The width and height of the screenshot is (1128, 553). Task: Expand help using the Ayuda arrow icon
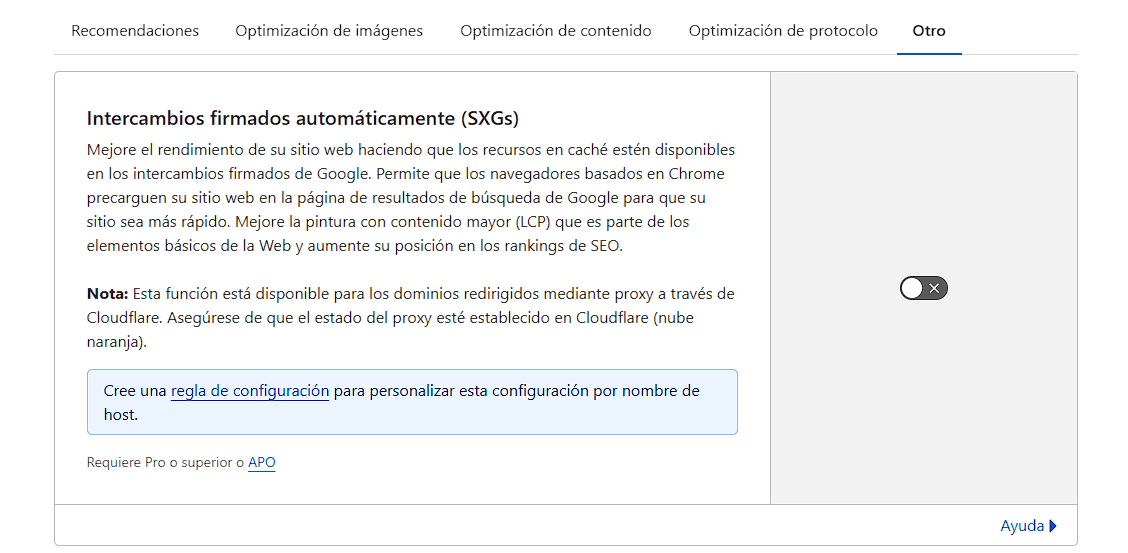[x=1053, y=526]
